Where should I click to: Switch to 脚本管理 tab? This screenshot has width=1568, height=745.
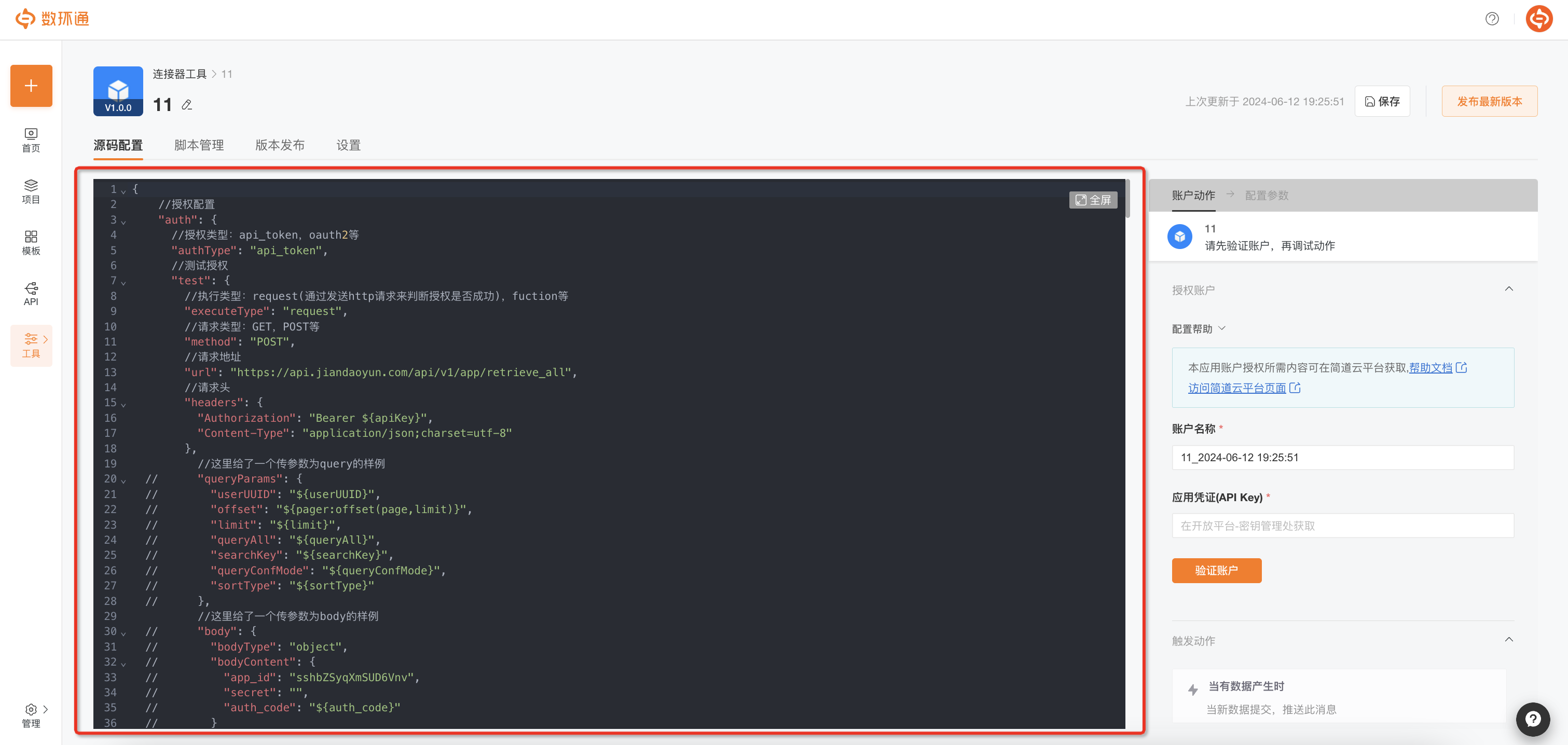coord(199,145)
